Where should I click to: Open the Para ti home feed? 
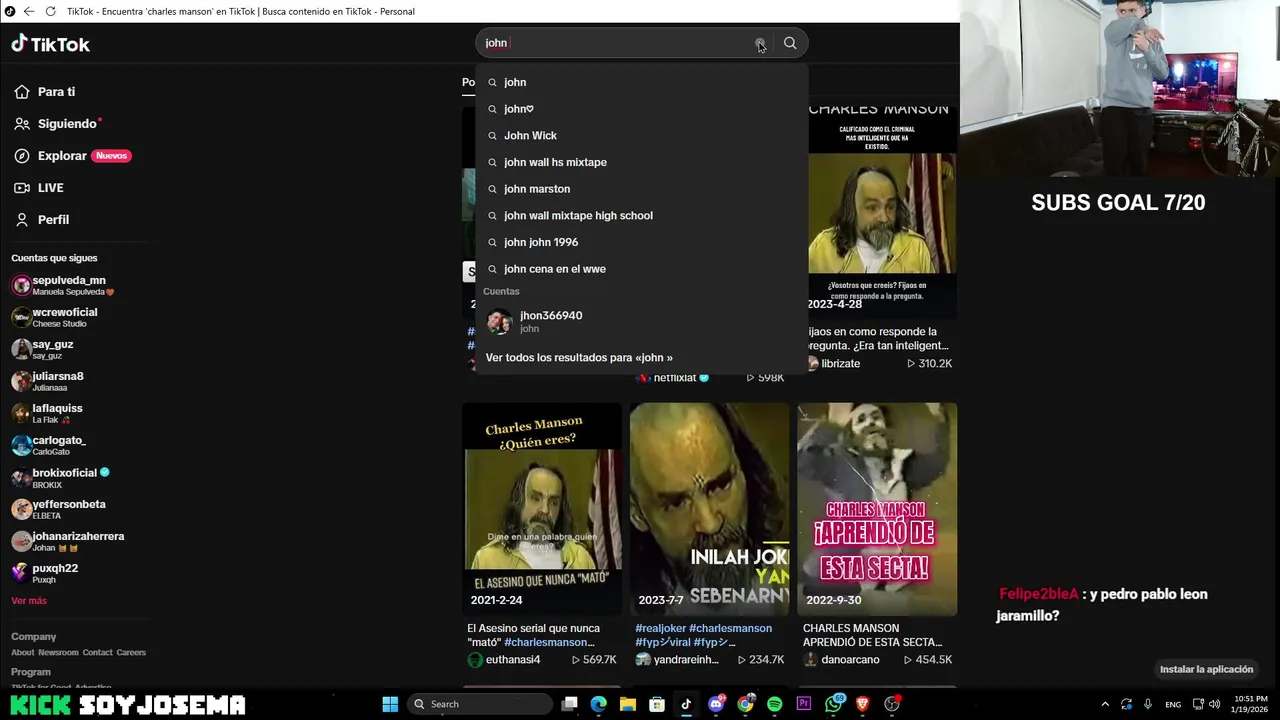[x=57, y=92]
